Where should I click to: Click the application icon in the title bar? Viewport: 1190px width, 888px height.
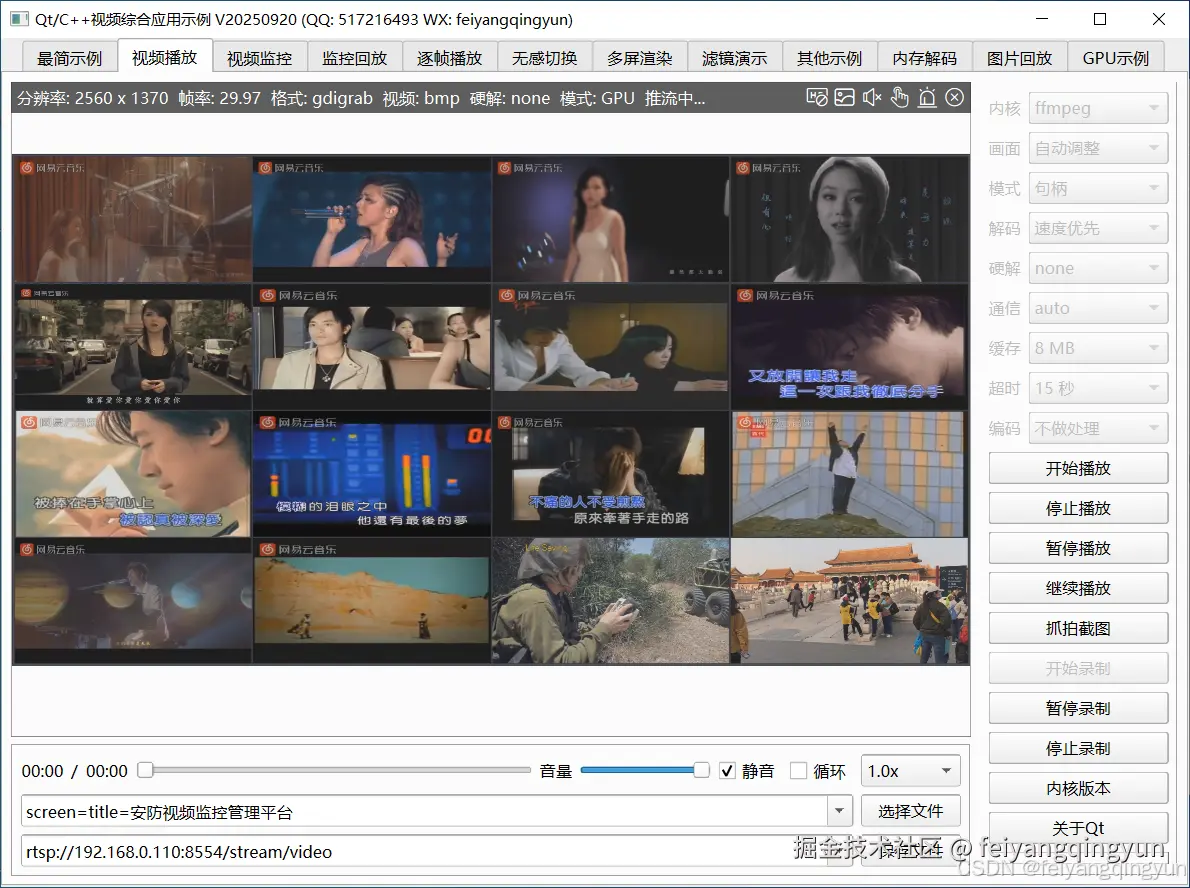20,19
